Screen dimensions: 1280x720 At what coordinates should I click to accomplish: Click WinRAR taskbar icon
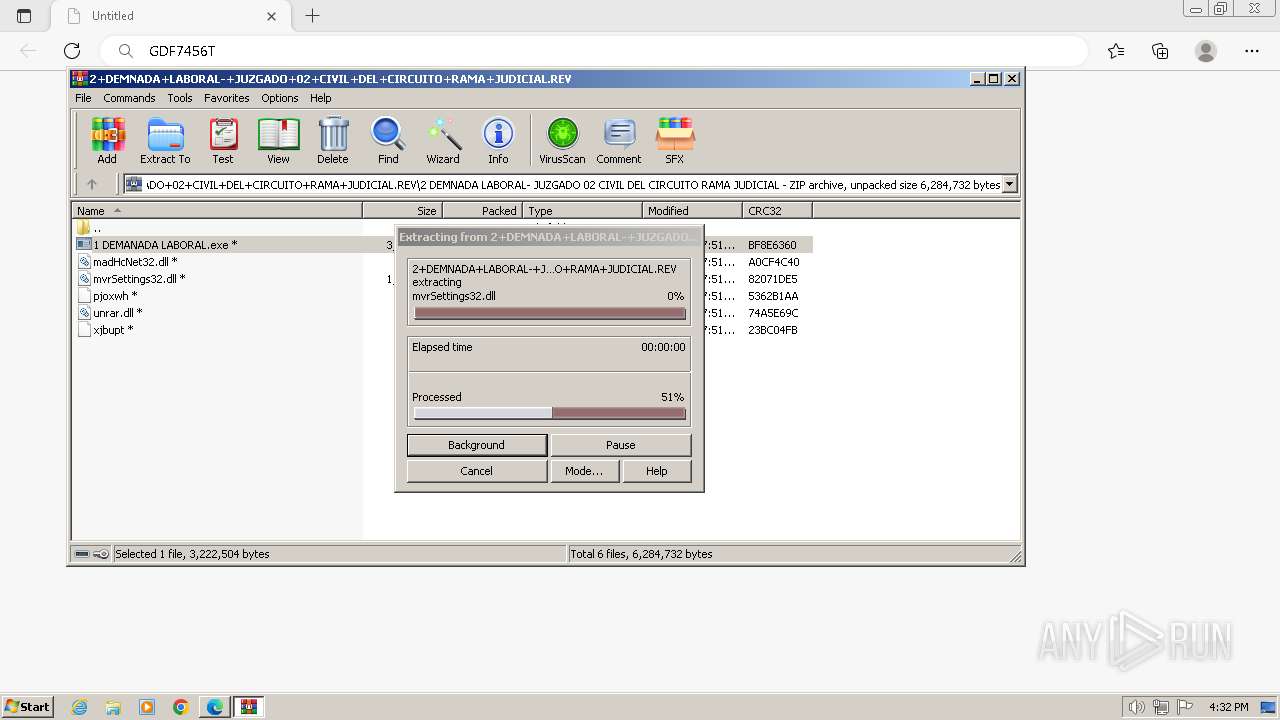pyautogui.click(x=249, y=707)
